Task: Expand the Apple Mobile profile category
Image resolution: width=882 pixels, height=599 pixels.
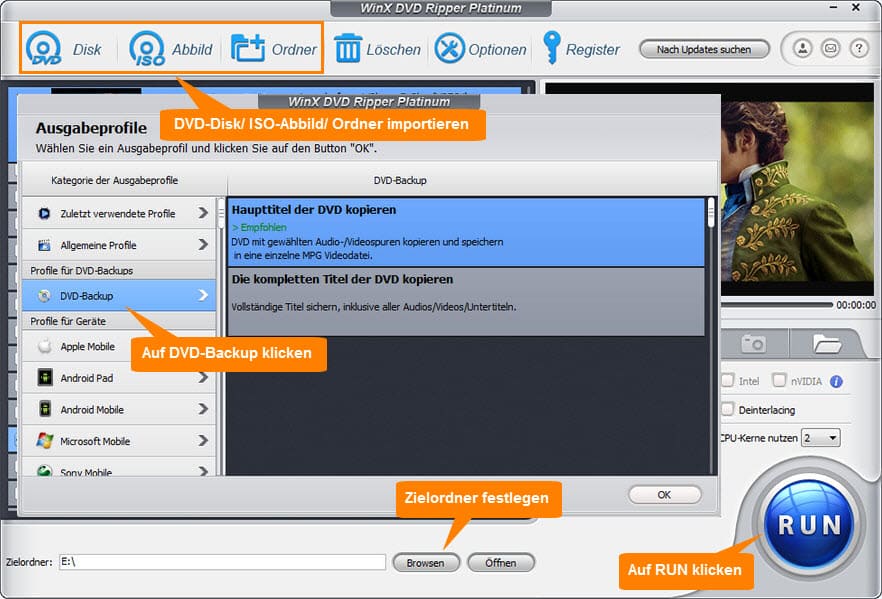Action: click(118, 347)
